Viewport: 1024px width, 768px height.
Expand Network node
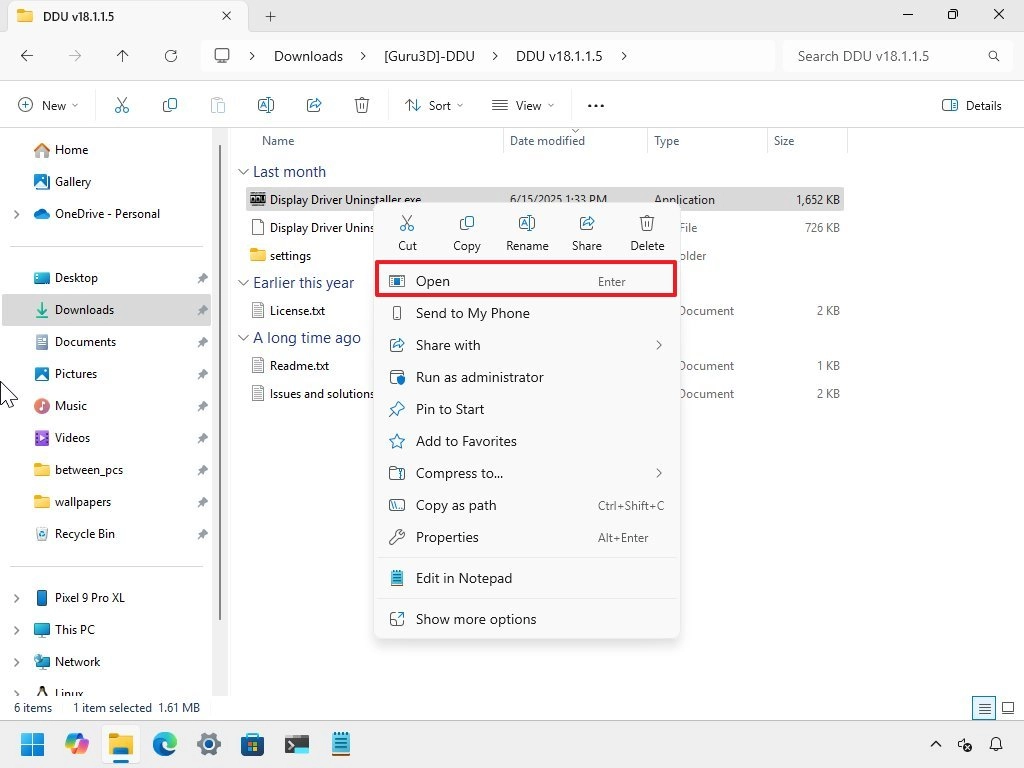point(16,662)
